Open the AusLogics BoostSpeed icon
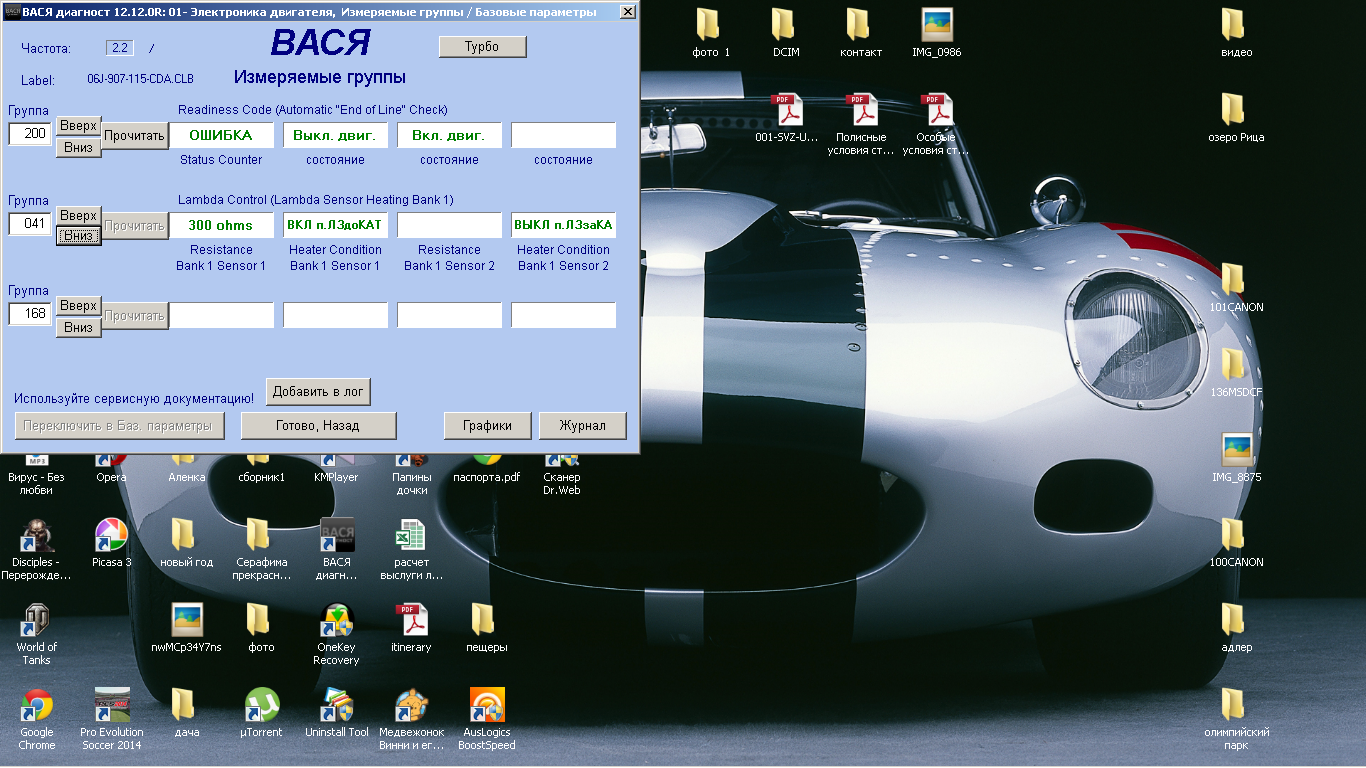 point(486,707)
